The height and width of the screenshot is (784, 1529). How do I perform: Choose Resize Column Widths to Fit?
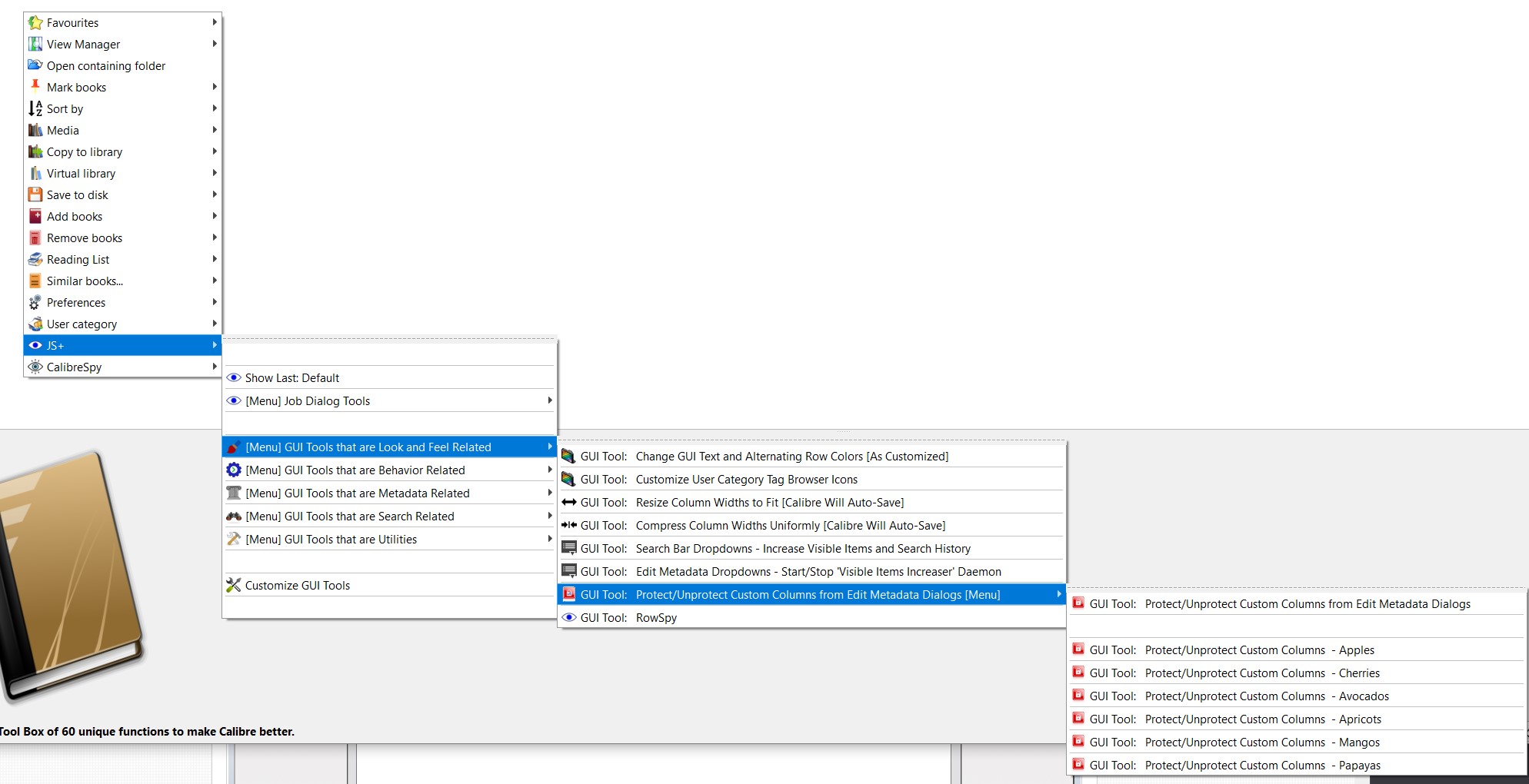[811, 503]
